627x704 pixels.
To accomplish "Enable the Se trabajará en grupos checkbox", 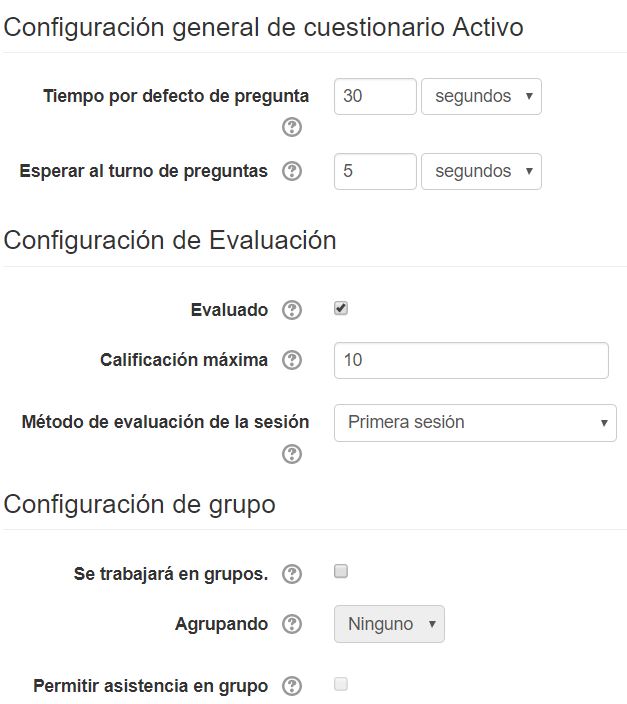I will (x=341, y=572).
